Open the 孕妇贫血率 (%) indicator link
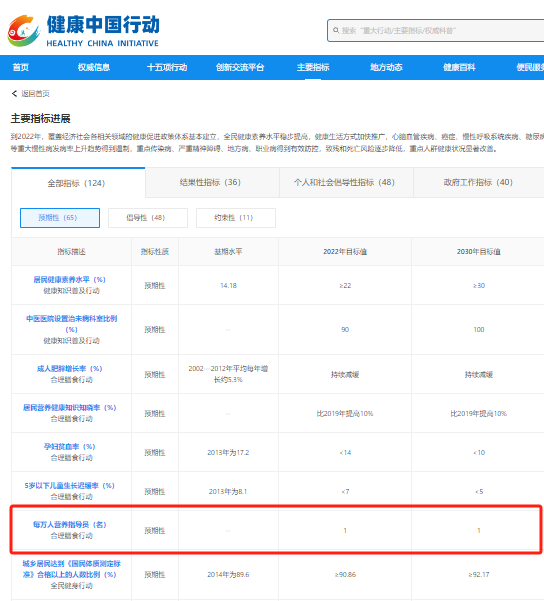 pos(69,447)
